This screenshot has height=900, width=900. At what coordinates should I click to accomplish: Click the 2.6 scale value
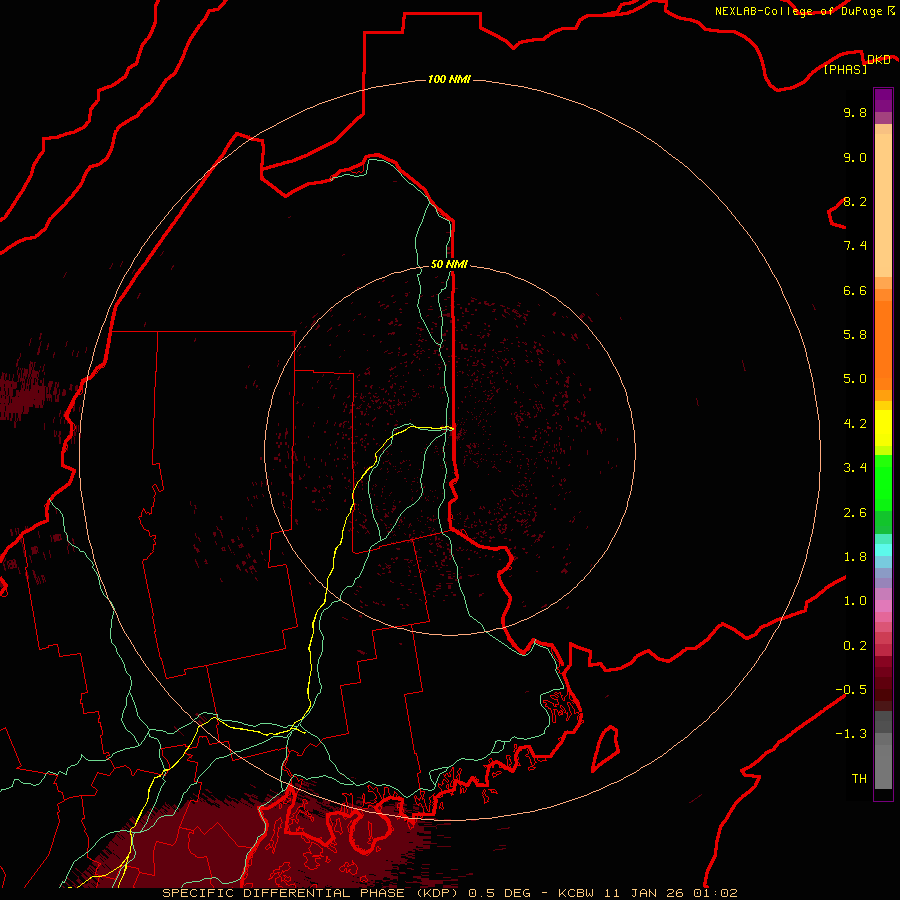(855, 513)
